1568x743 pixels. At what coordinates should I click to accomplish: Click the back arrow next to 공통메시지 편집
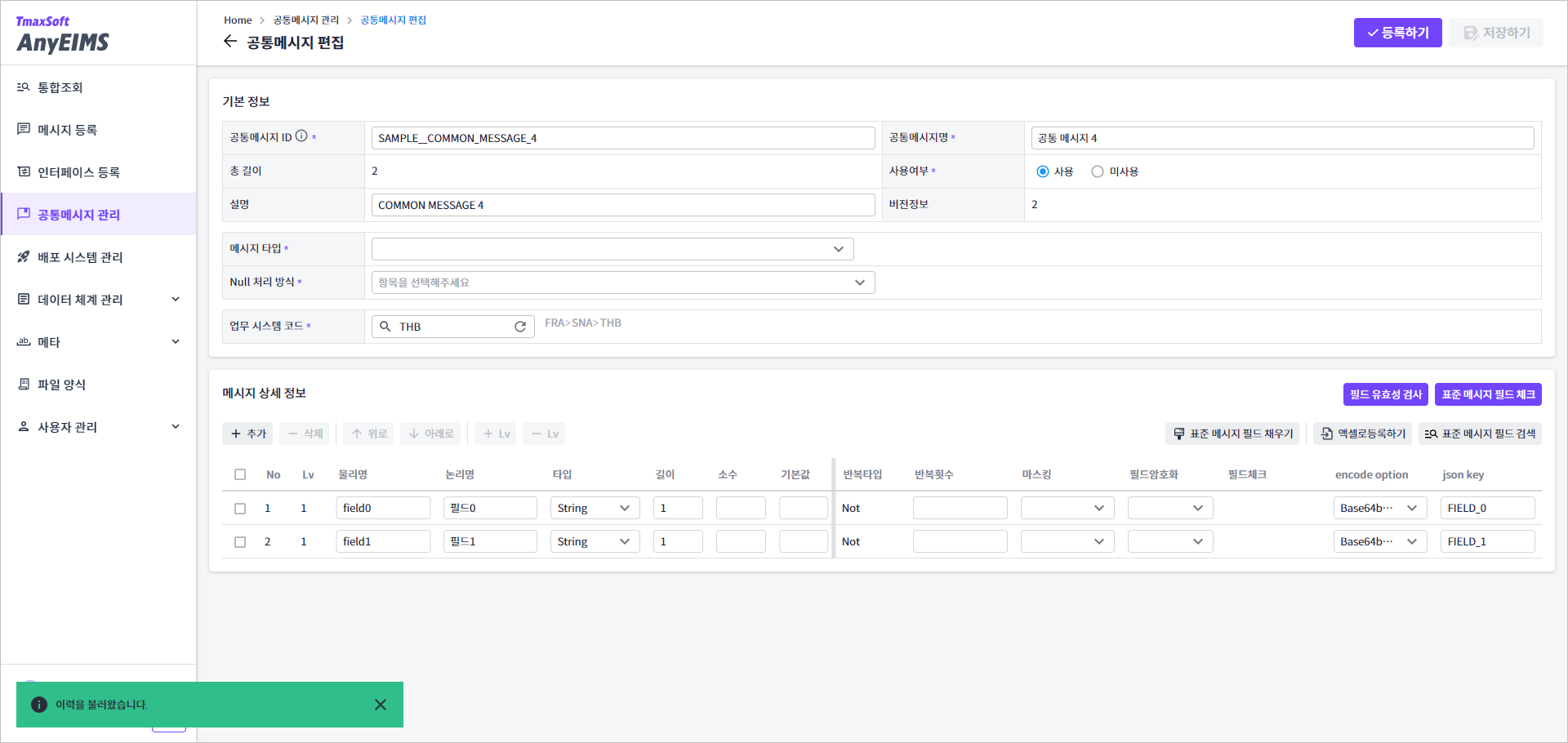point(230,42)
